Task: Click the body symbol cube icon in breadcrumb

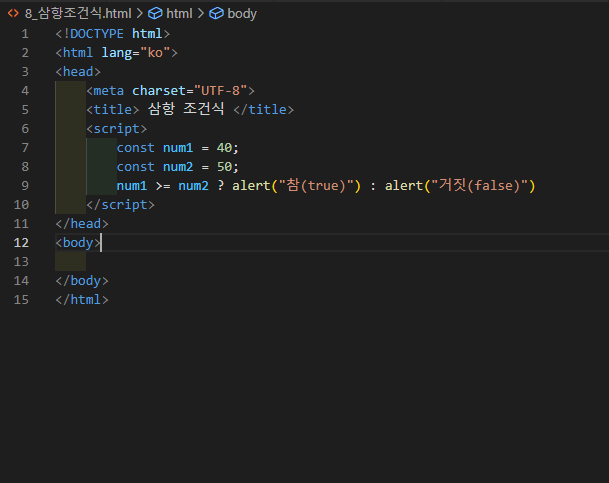Action: click(x=216, y=14)
